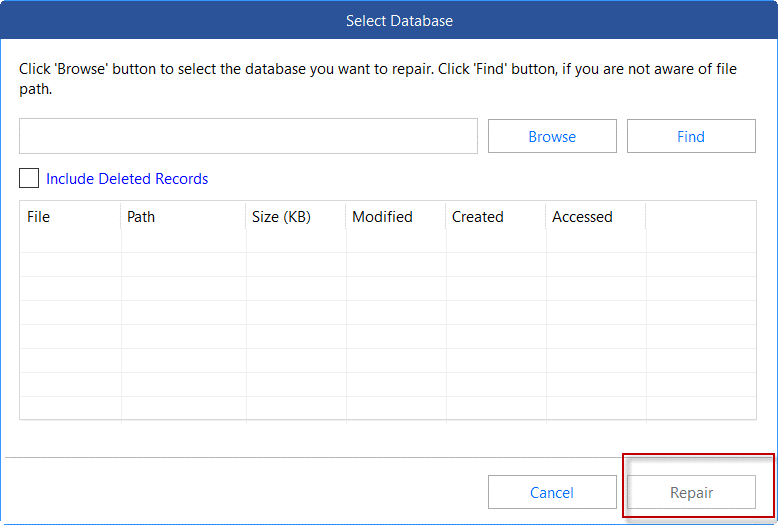The height and width of the screenshot is (525, 778).
Task: Sort by the Path column header
Action: pos(183,217)
